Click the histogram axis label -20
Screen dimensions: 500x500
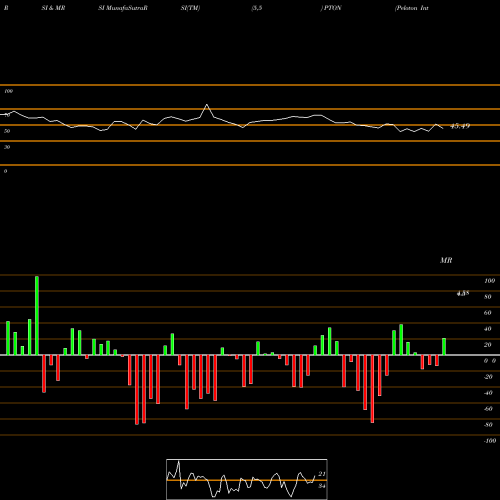pos(488,377)
